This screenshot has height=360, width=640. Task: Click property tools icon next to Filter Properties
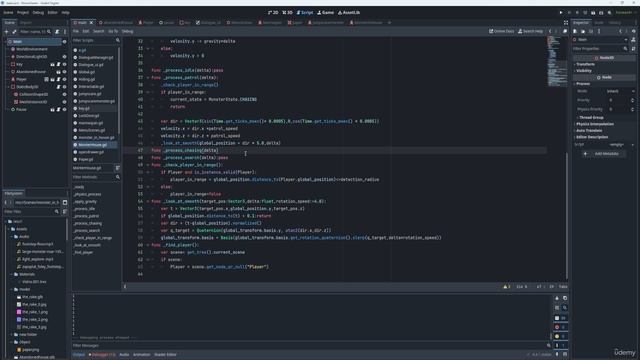[x=633, y=49]
